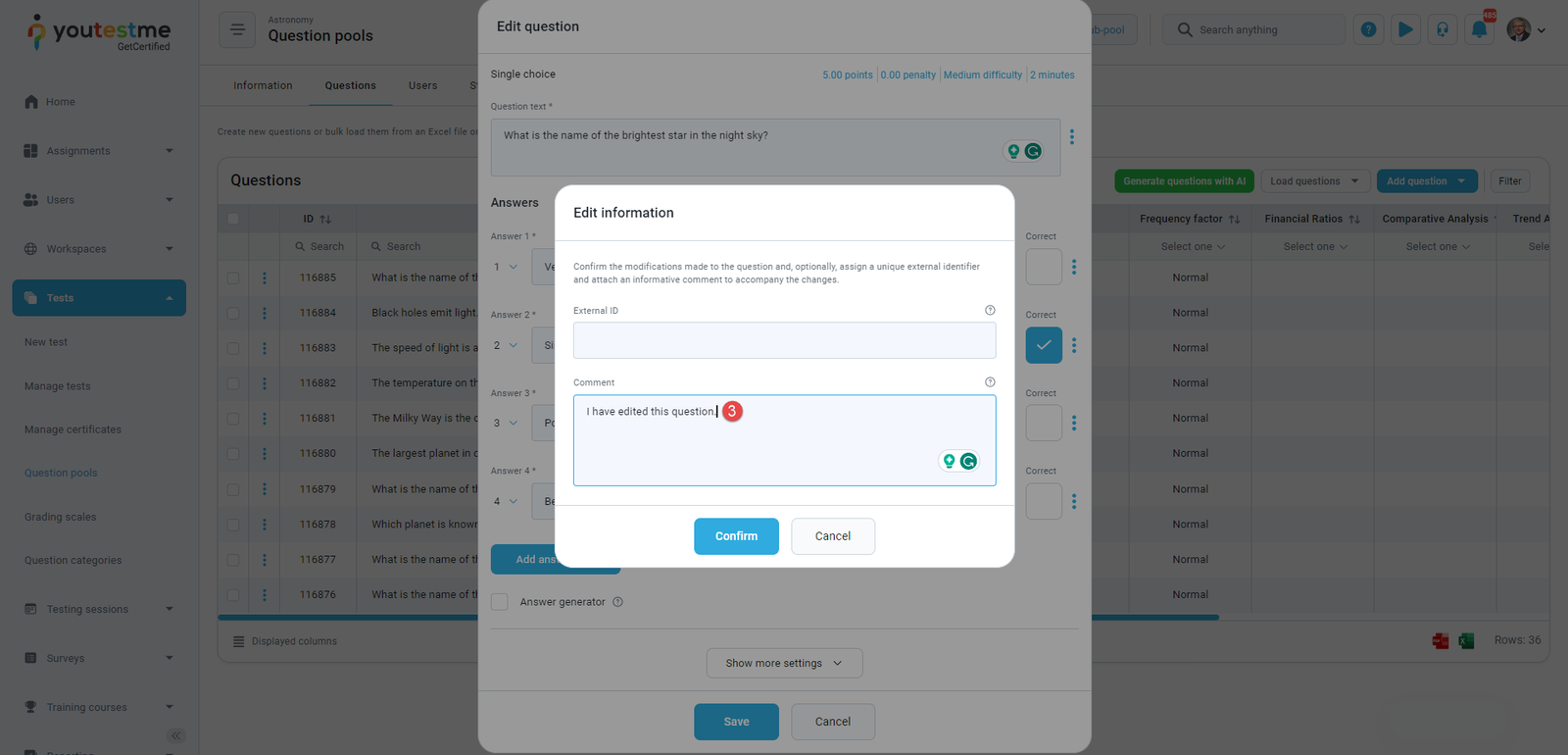Enable the Answer generator checkbox
Screen dimensions: 1568x755
pos(500,602)
